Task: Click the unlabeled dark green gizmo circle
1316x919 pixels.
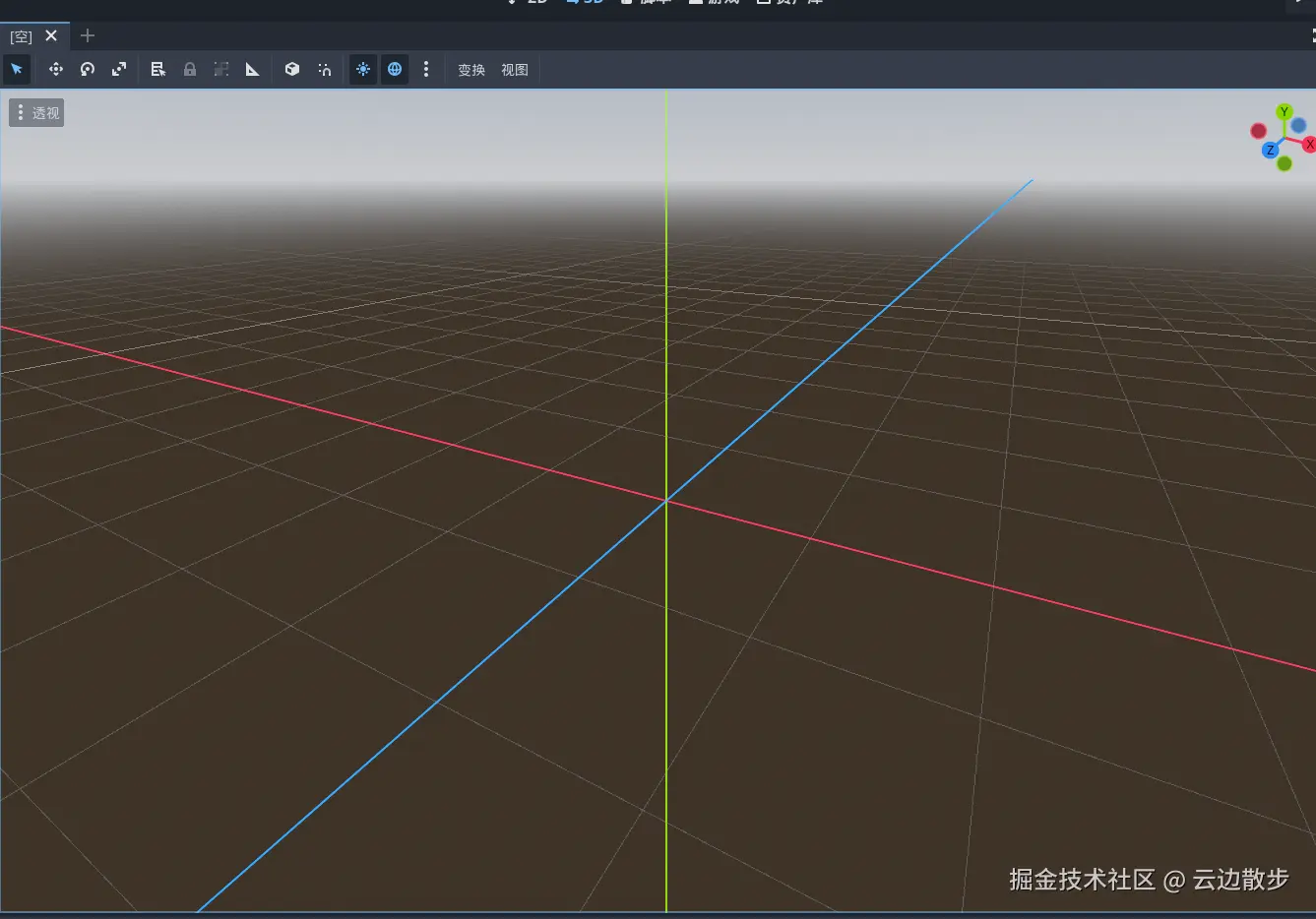Action: [x=1285, y=163]
